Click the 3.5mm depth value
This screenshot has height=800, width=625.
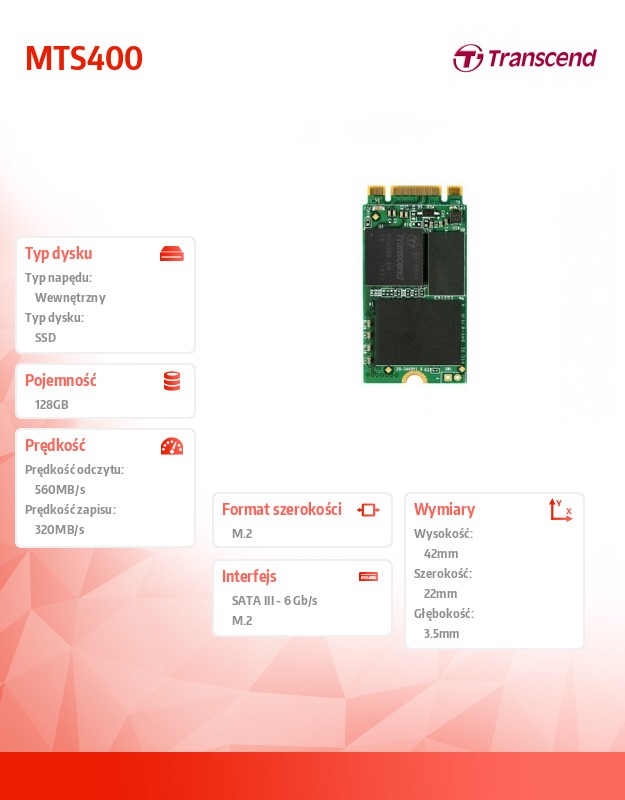[x=441, y=634]
